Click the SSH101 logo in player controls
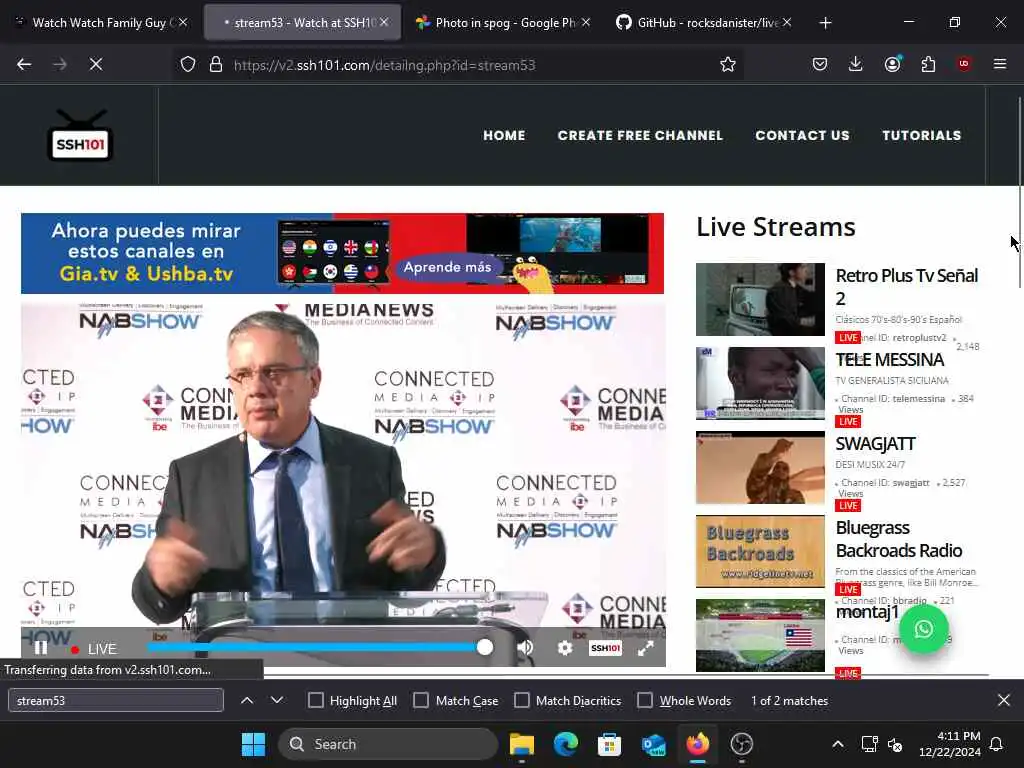 (605, 648)
